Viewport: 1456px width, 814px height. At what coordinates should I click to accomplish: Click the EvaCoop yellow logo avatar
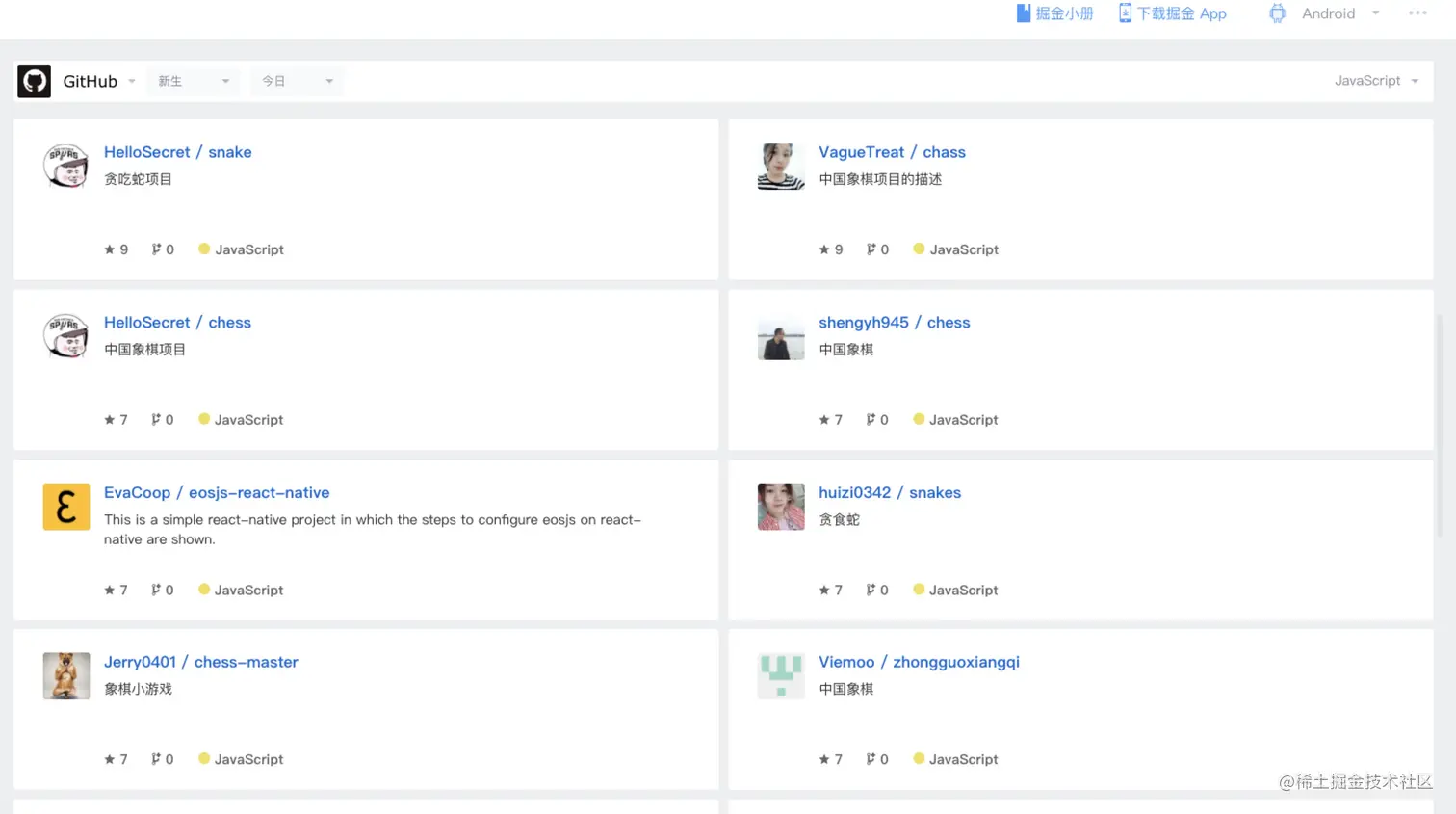pos(66,507)
